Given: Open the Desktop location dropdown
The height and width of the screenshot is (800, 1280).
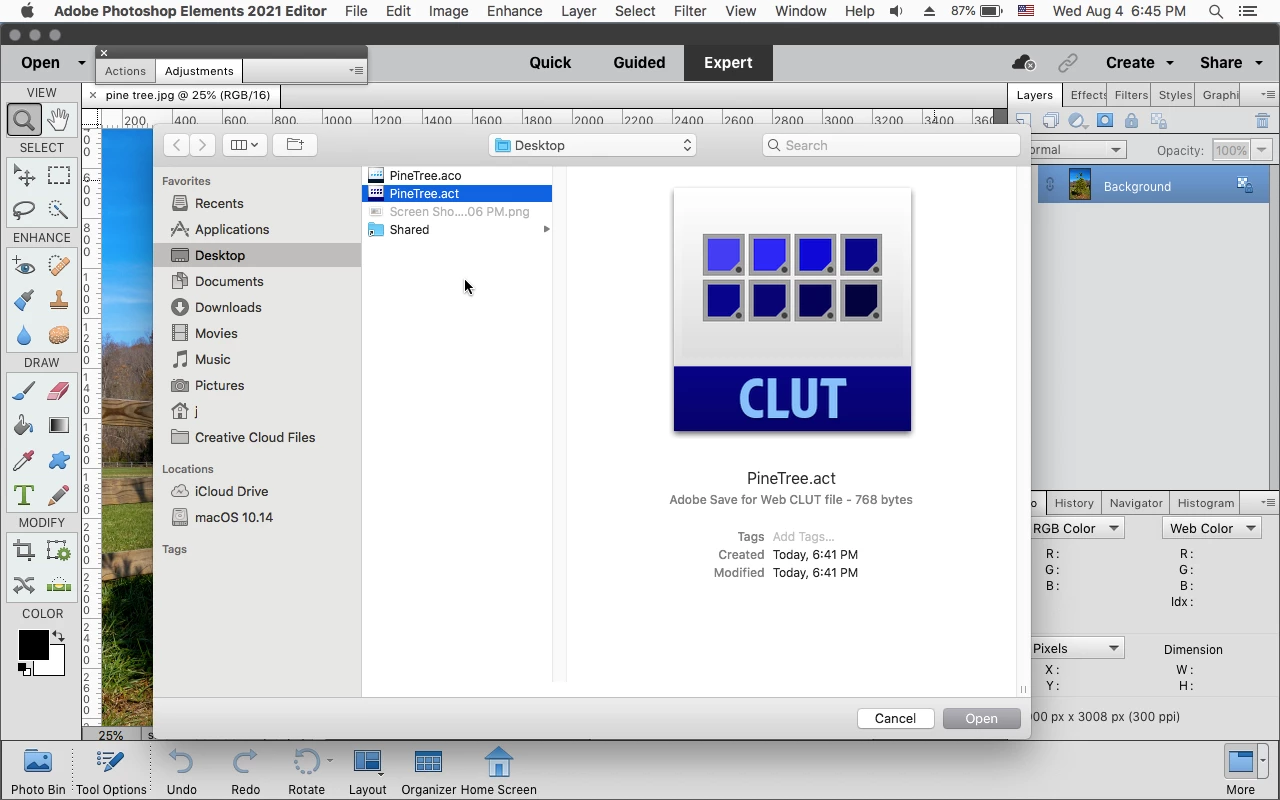Looking at the screenshot, I should 593,145.
